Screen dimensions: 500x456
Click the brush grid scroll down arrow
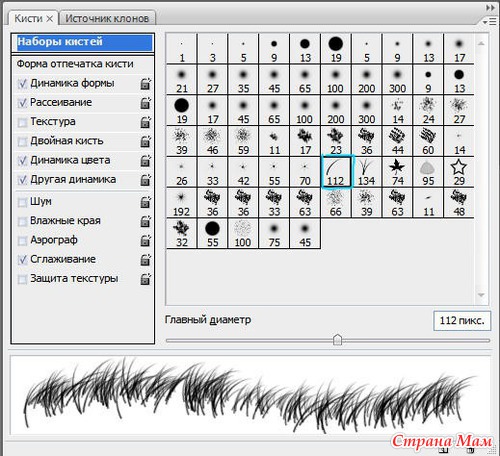coord(481,295)
